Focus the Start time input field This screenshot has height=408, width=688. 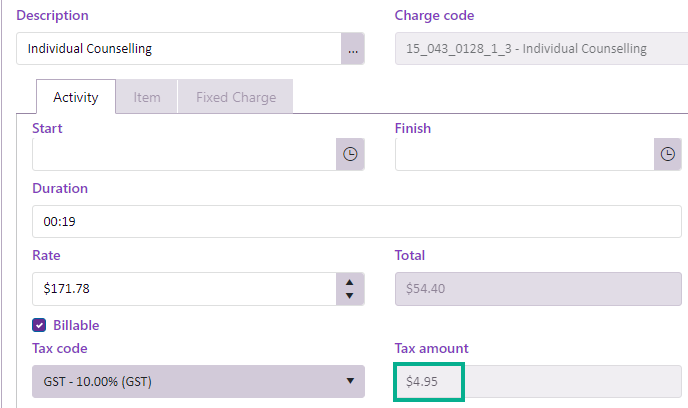[185, 155]
